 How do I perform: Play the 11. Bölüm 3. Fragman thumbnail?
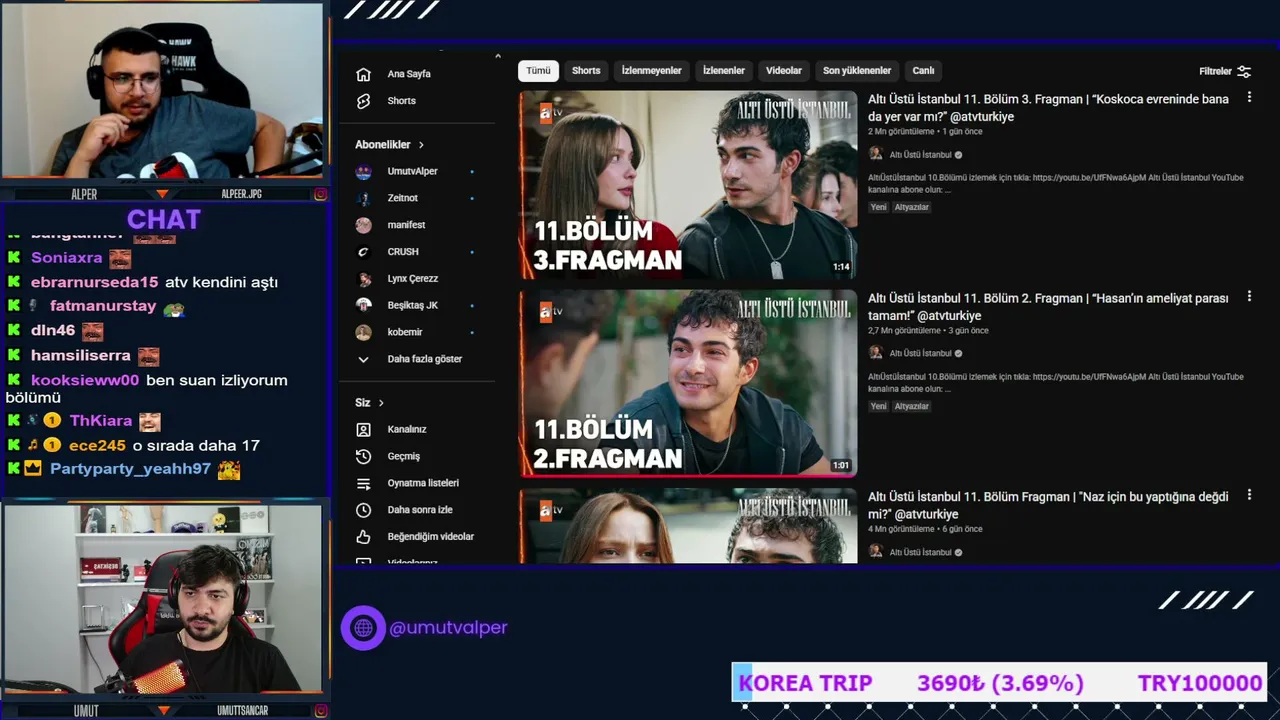pos(688,185)
